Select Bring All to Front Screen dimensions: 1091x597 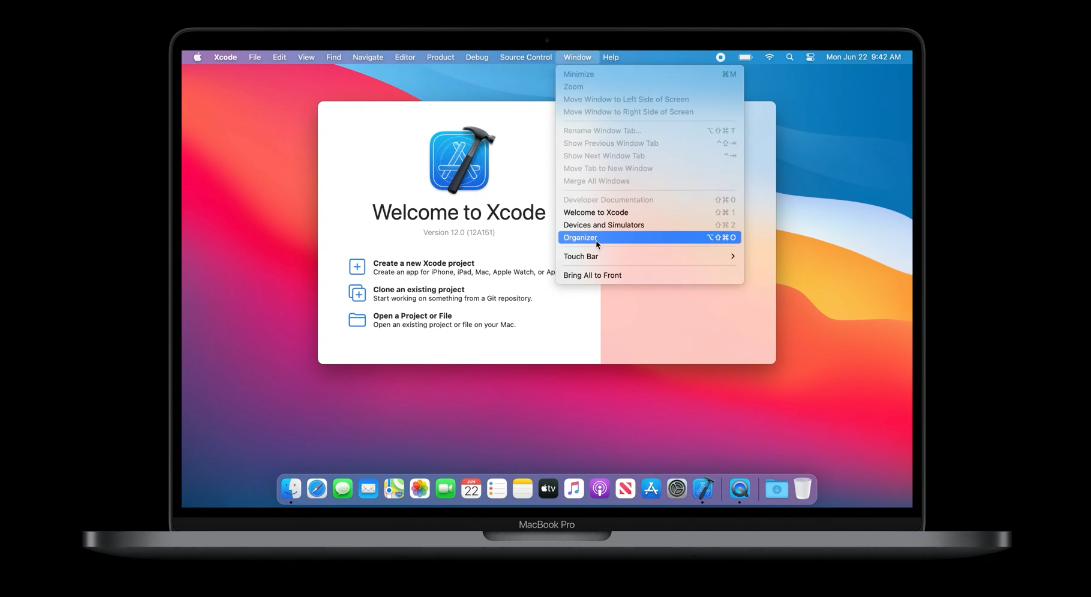649,275
